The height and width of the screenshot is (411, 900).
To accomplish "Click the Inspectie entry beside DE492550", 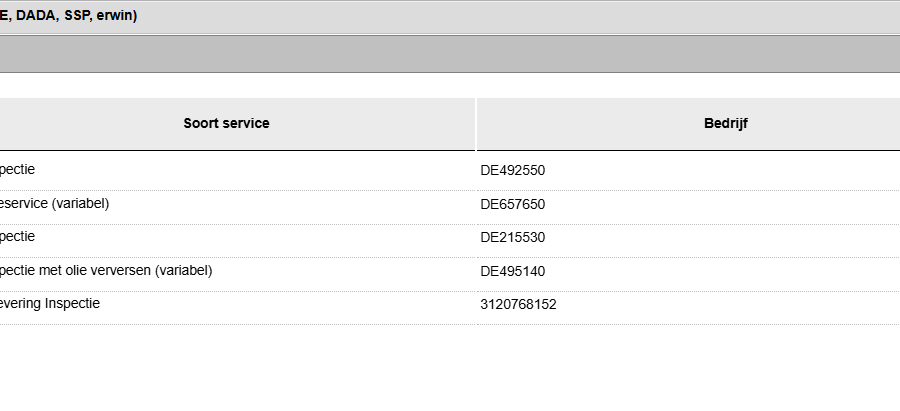I will 17,170.
